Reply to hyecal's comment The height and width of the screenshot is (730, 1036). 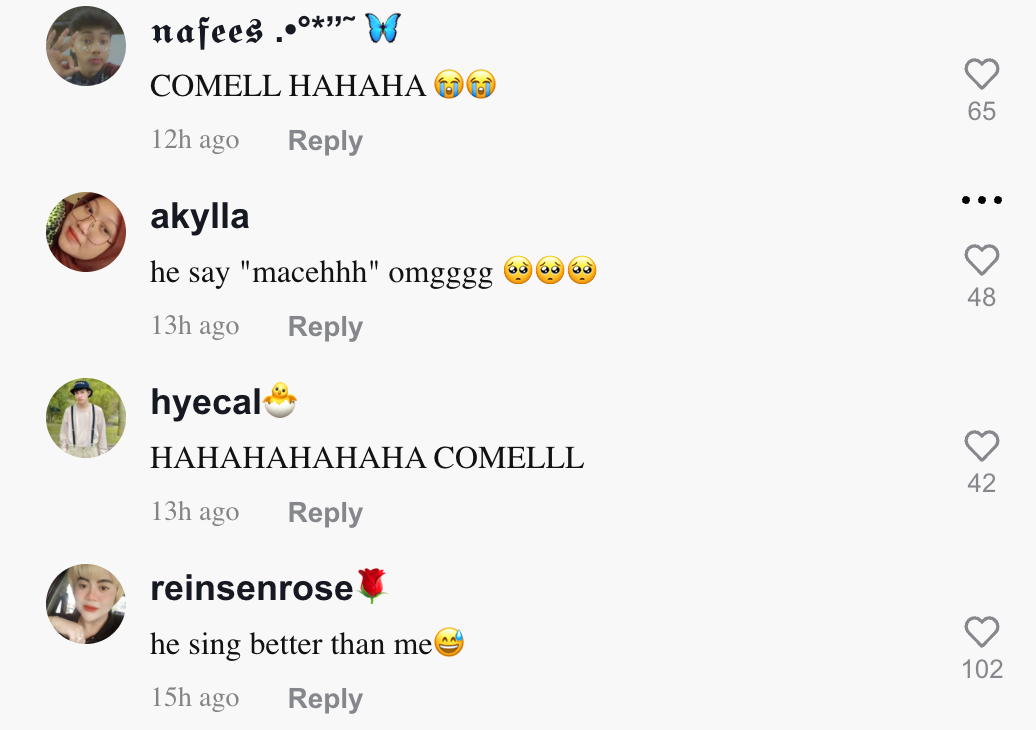(325, 513)
